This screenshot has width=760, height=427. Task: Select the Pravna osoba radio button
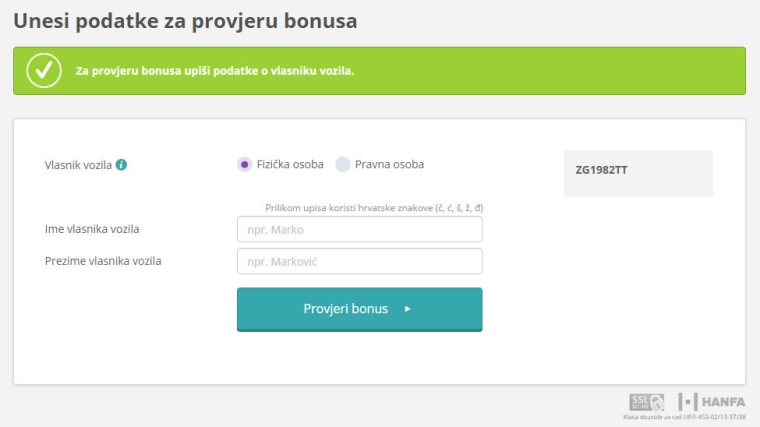343,165
